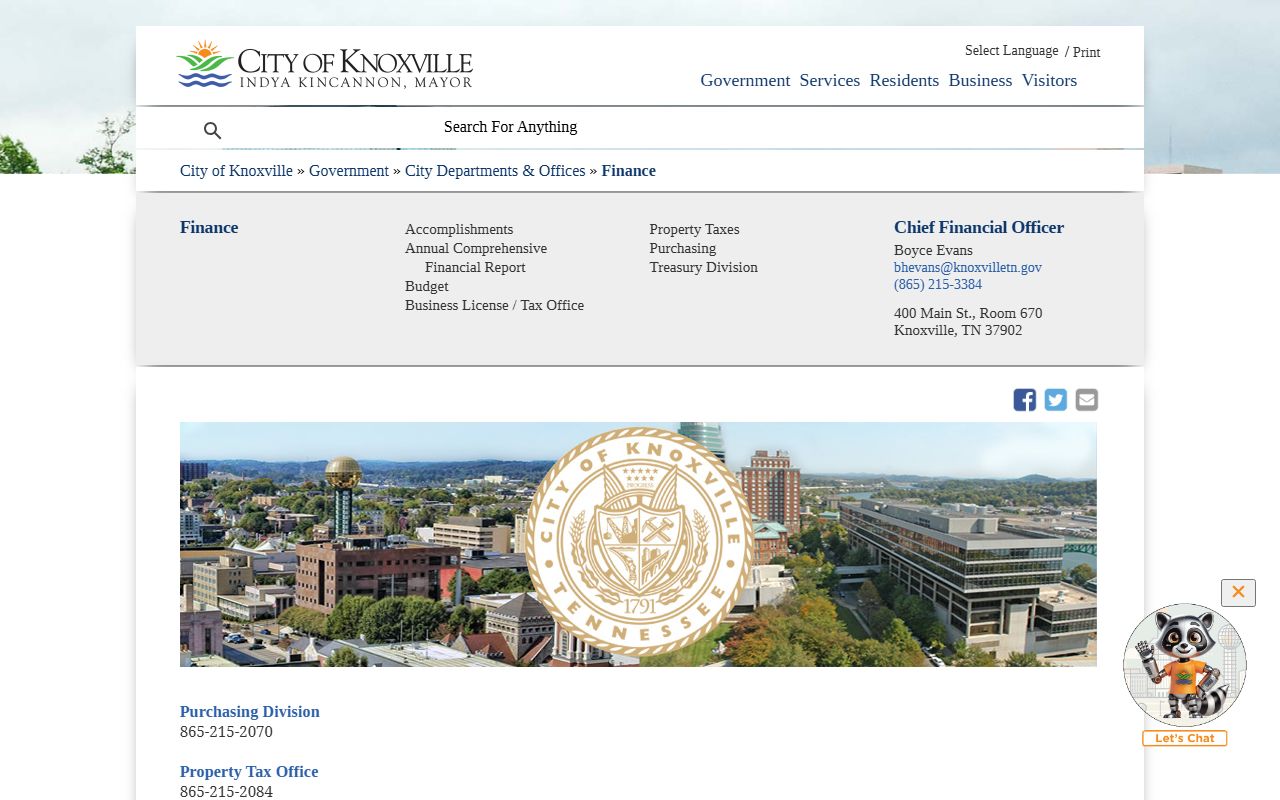
Task: Open Annual Comprehensive Financial Report
Action: [x=476, y=258]
